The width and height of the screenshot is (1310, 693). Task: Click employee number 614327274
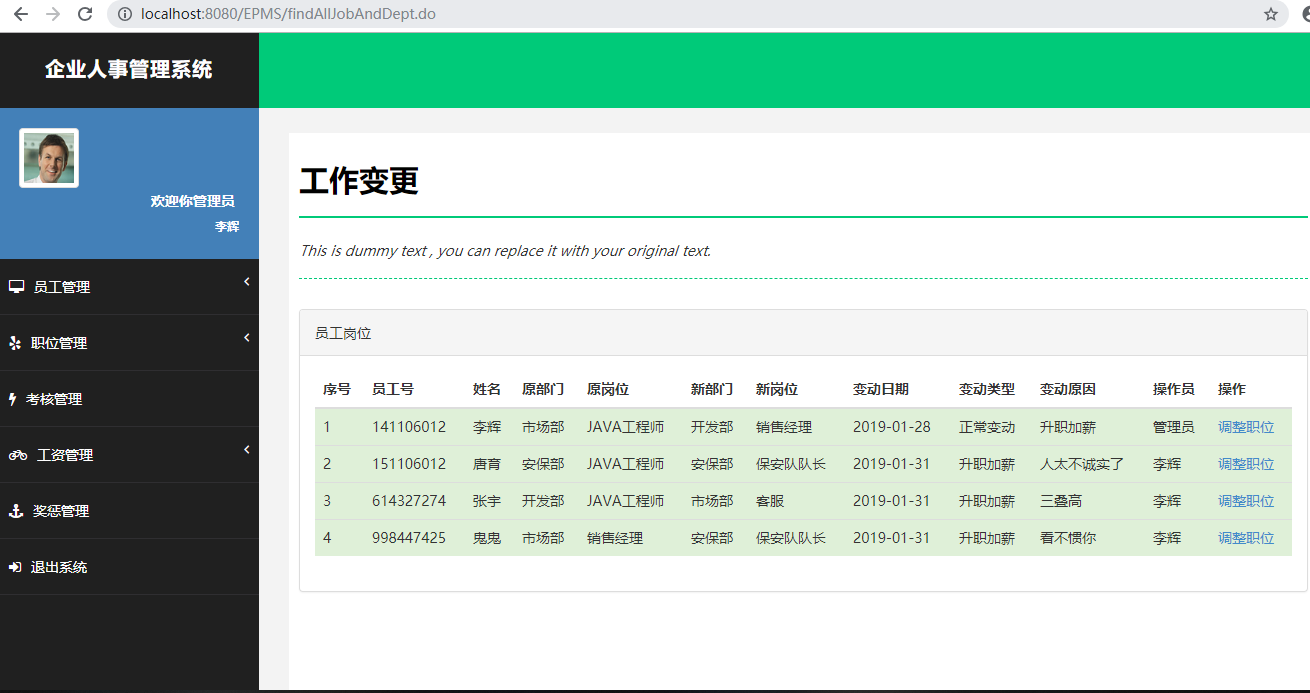[409, 501]
